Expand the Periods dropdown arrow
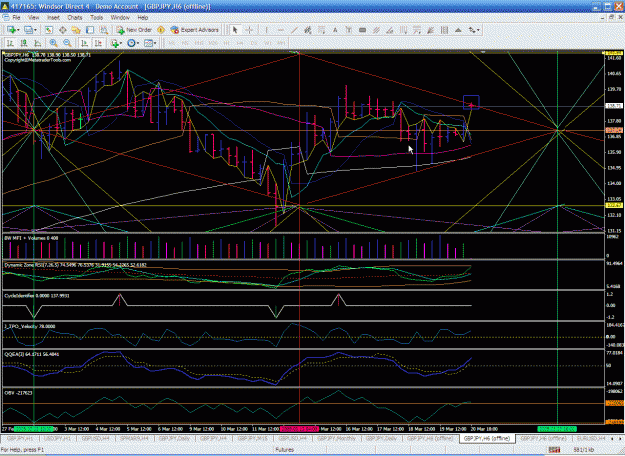625x456 pixels. pyautogui.click(x=138, y=43)
